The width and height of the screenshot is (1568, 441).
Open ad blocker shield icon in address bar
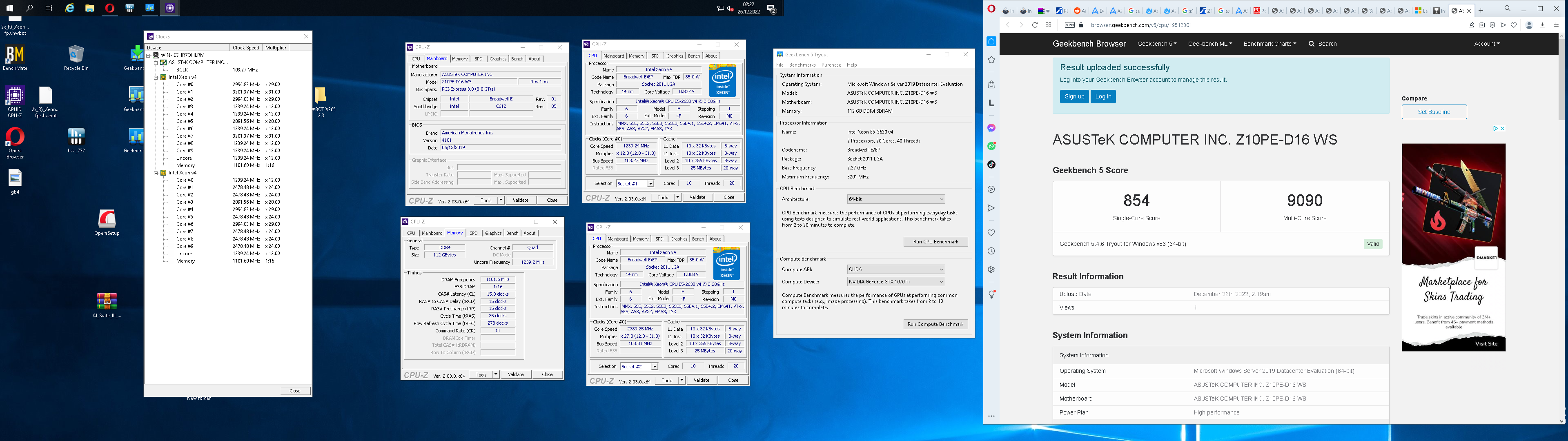[x=1492, y=25]
